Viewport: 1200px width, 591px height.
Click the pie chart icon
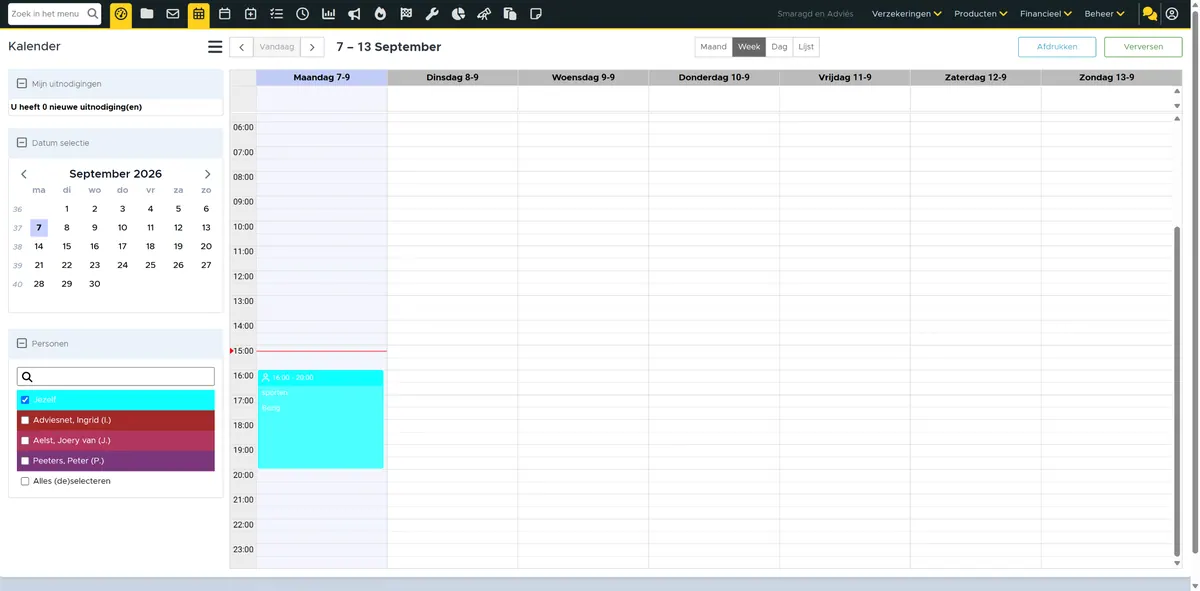click(459, 14)
